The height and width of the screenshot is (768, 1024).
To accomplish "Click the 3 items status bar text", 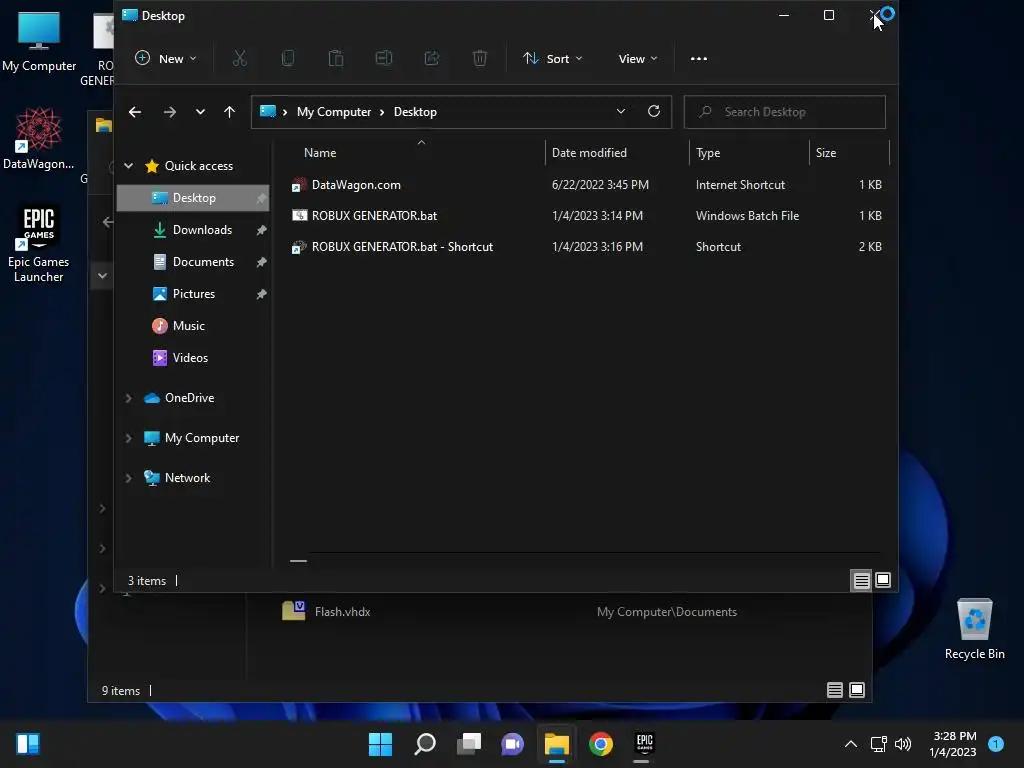I will pos(147,581).
